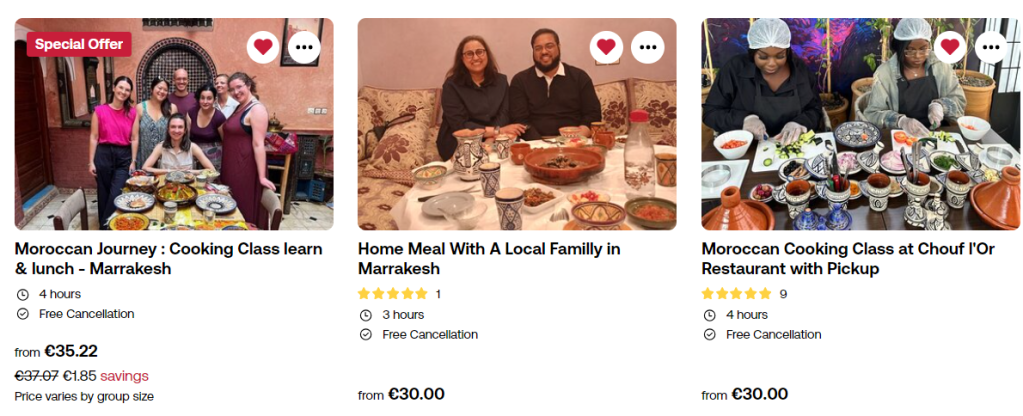This screenshot has height=416, width=1023.
Task: Click Free Cancellation checkmark icon on Home Meal card
Action: [x=365, y=334]
